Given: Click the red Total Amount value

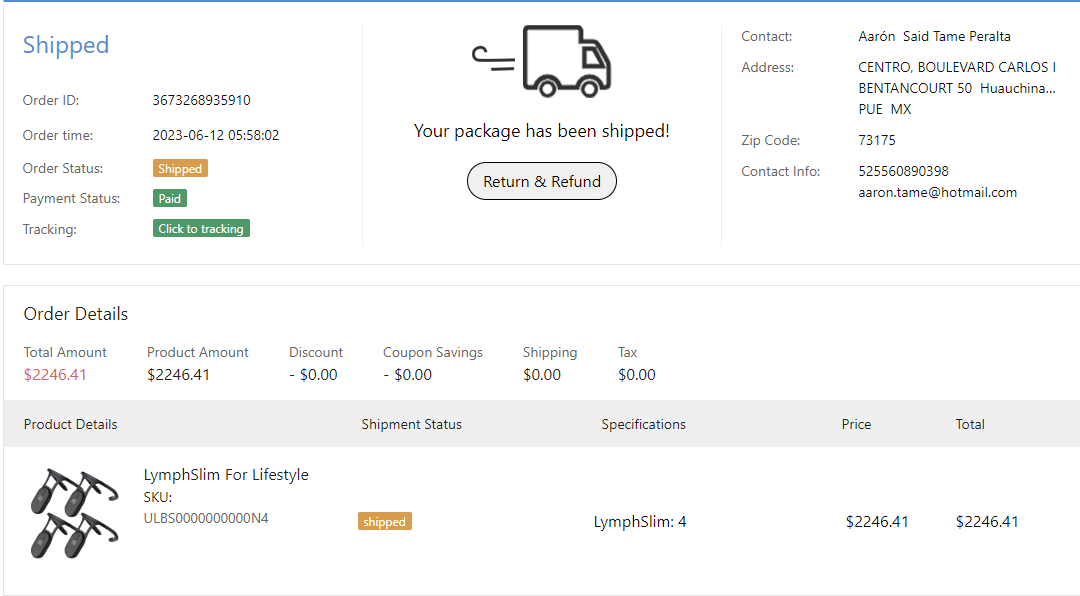Looking at the screenshot, I should click(x=55, y=375).
